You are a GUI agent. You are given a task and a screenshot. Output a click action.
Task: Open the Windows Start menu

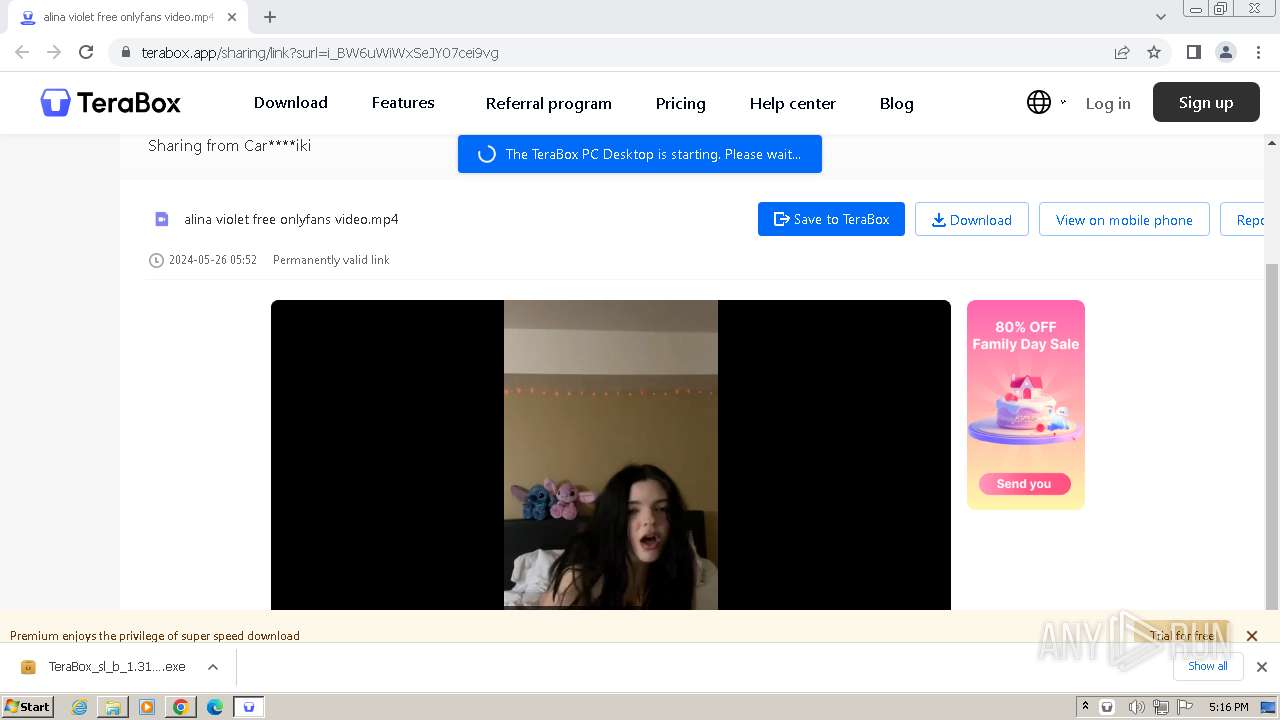click(27, 706)
